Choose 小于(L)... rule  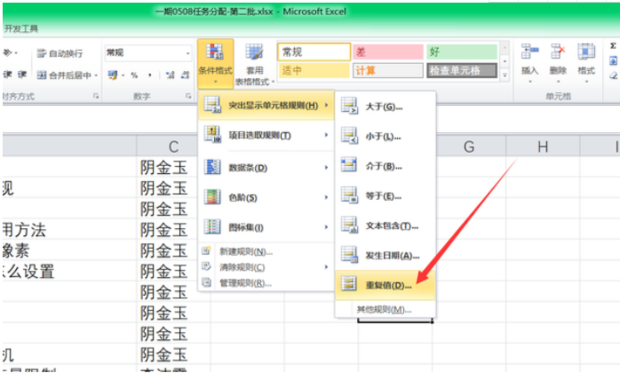(386, 136)
